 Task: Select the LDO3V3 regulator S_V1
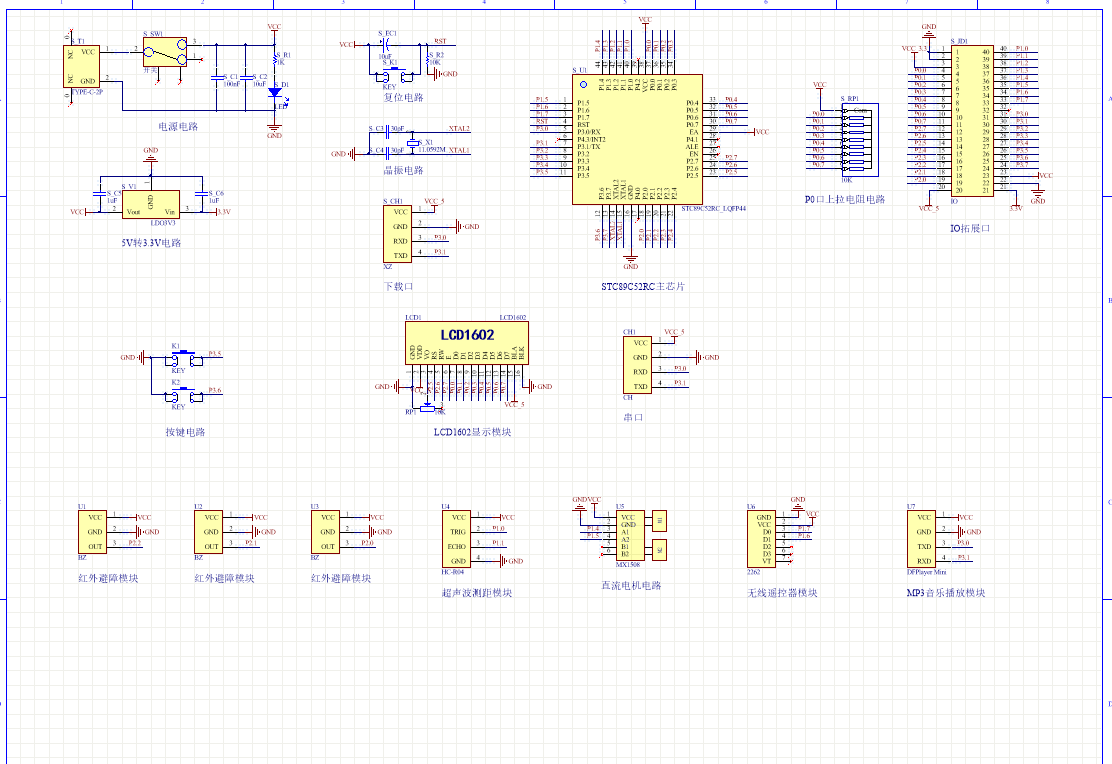(150, 205)
